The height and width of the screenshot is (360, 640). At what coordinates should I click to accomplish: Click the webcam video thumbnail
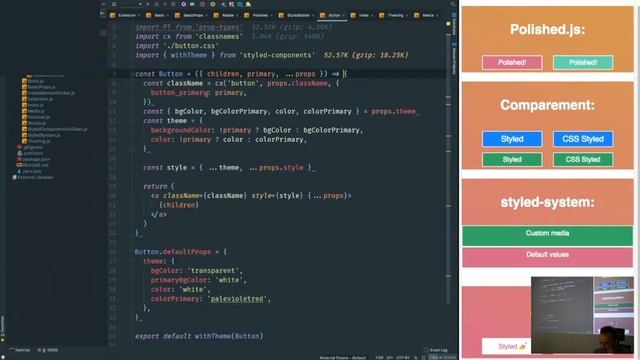[582, 315]
